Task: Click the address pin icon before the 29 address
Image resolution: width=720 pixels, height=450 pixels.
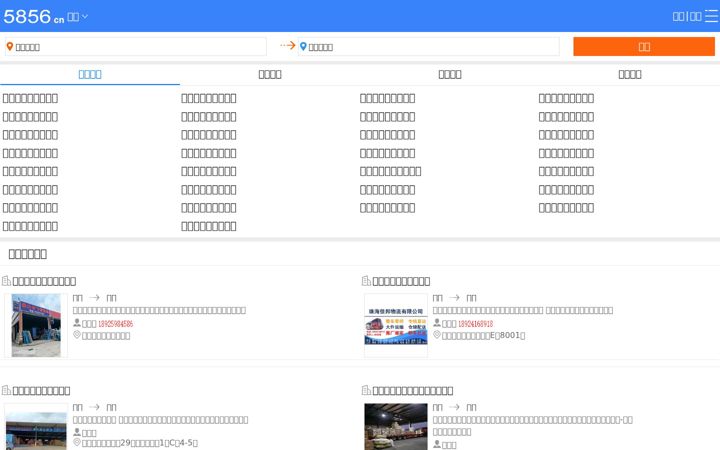Action: click(x=77, y=443)
